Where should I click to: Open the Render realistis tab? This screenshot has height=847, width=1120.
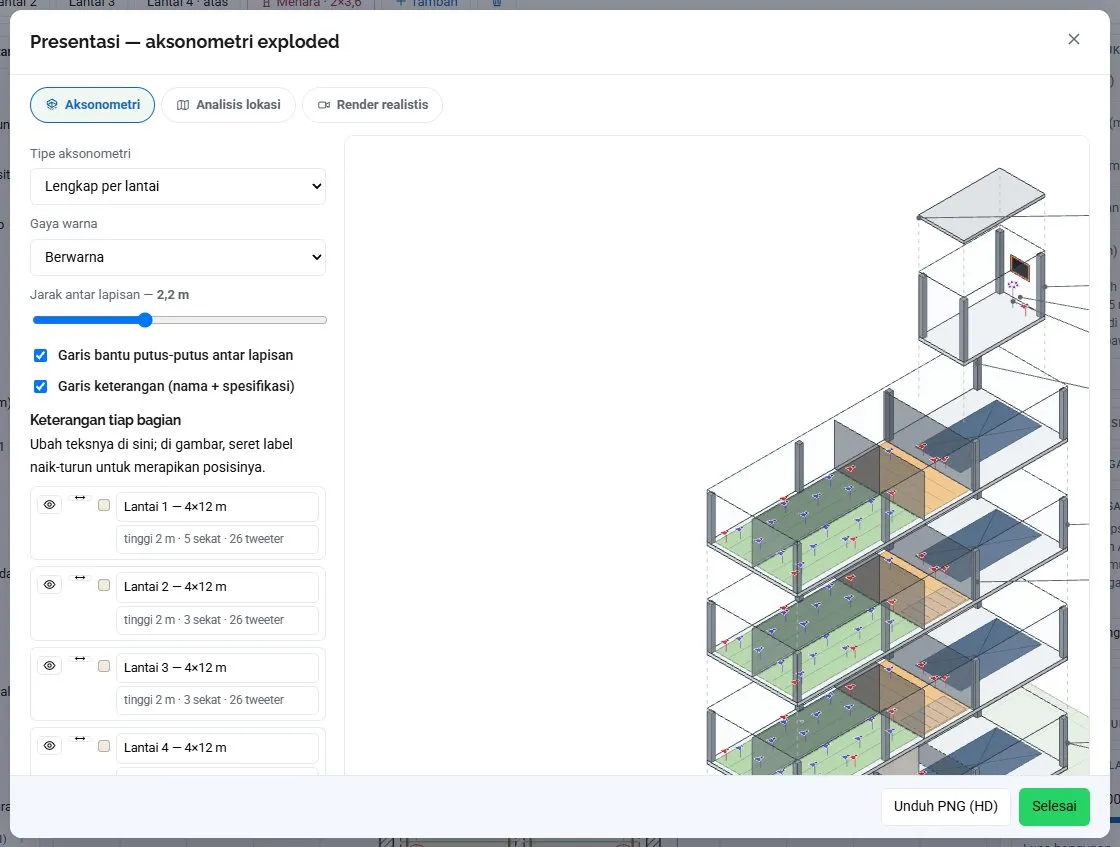pos(373,105)
